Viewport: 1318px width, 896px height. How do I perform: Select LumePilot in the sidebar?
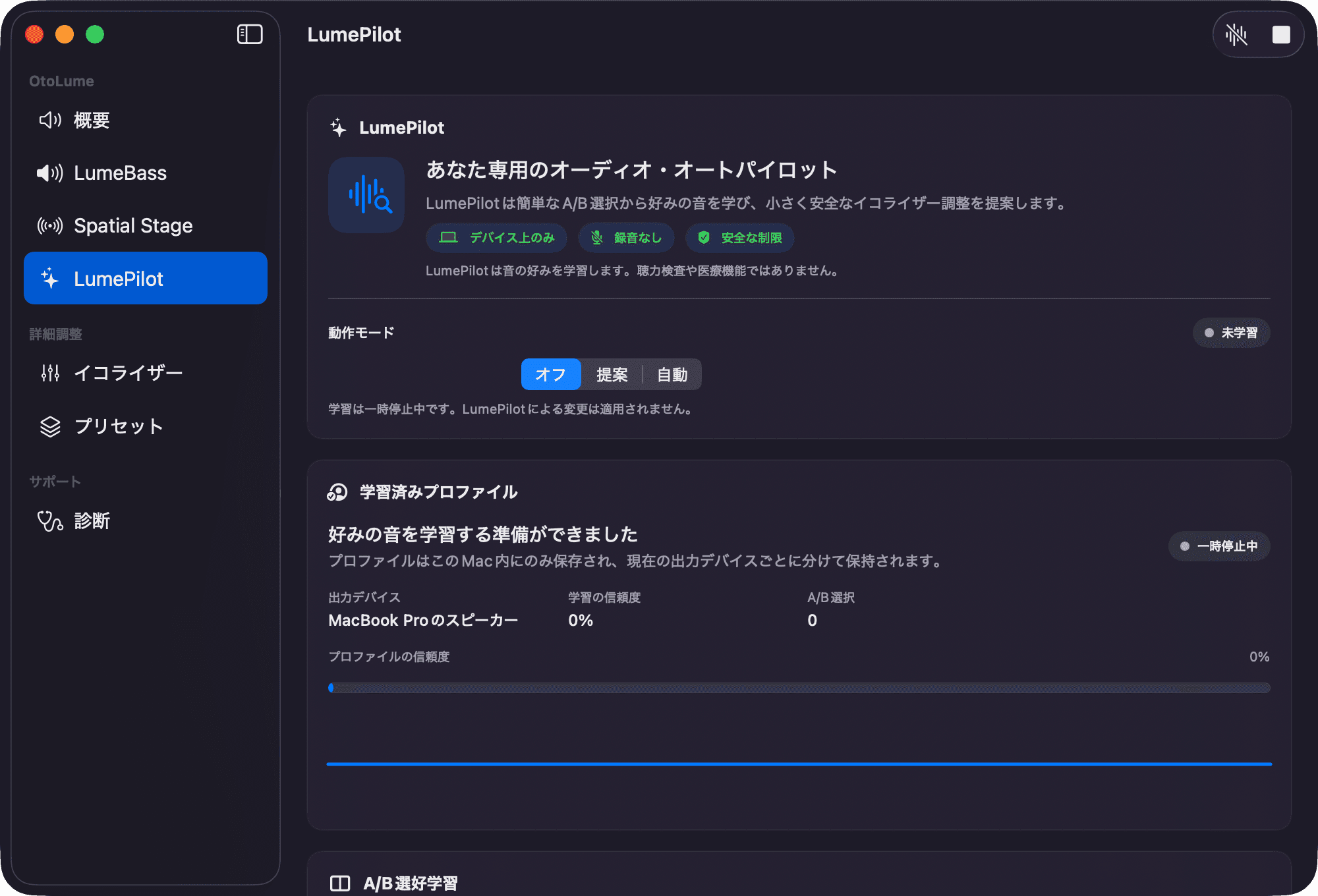(146, 278)
